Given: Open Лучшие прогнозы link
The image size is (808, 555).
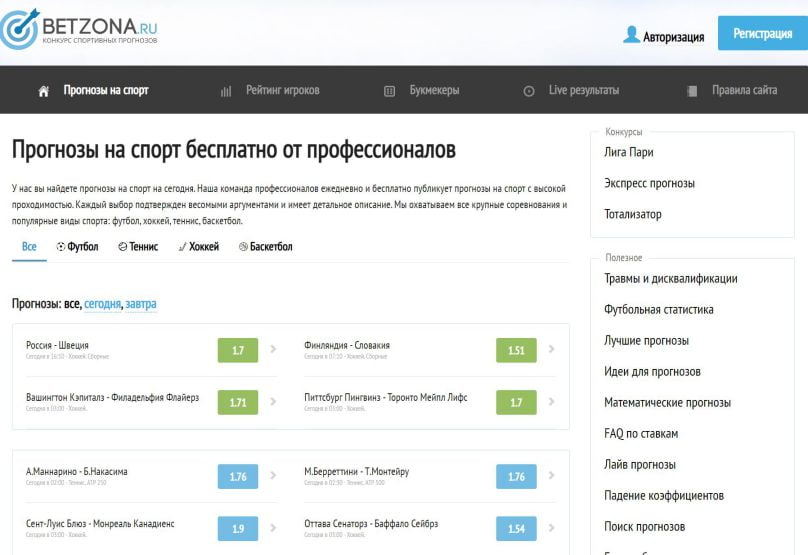Looking at the screenshot, I should [646, 341].
